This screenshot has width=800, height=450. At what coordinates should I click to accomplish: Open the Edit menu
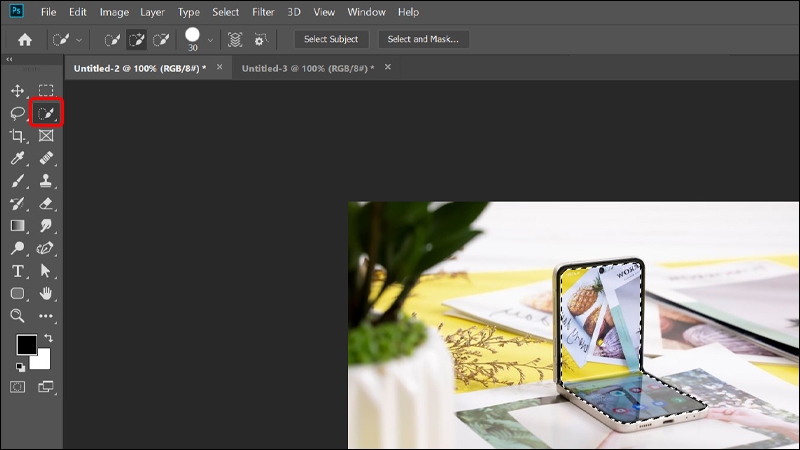(x=78, y=12)
